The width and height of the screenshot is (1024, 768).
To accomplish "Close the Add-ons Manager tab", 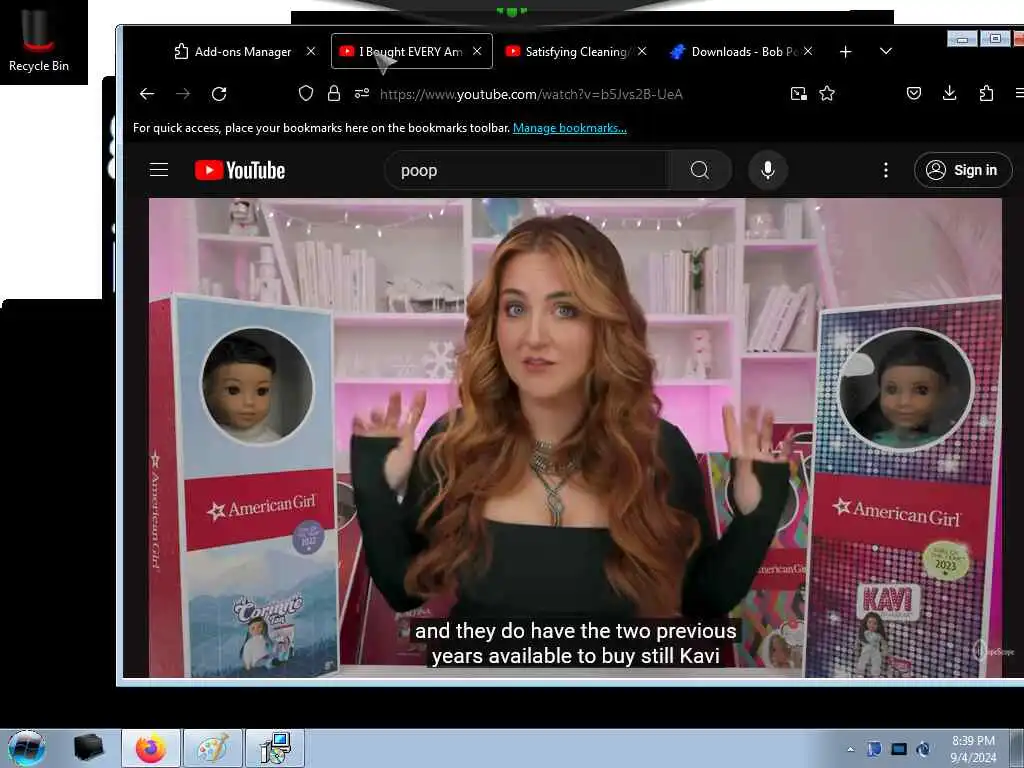I will point(311,51).
